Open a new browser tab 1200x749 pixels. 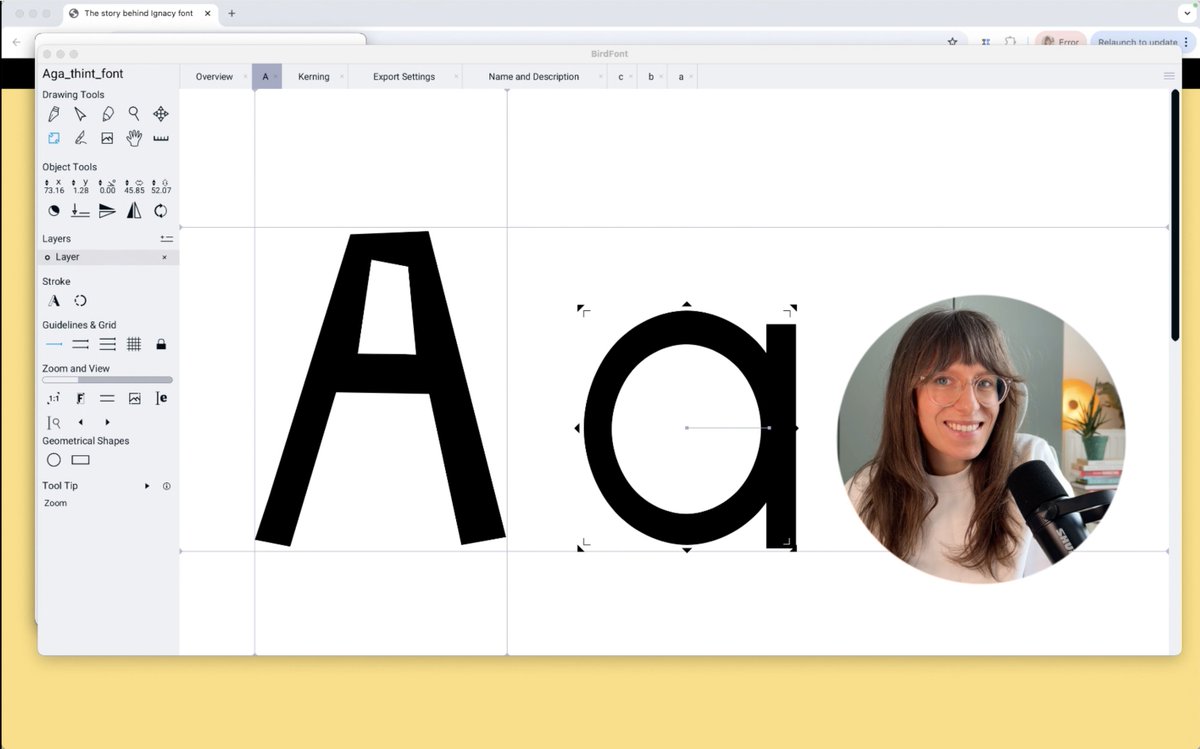tap(232, 13)
